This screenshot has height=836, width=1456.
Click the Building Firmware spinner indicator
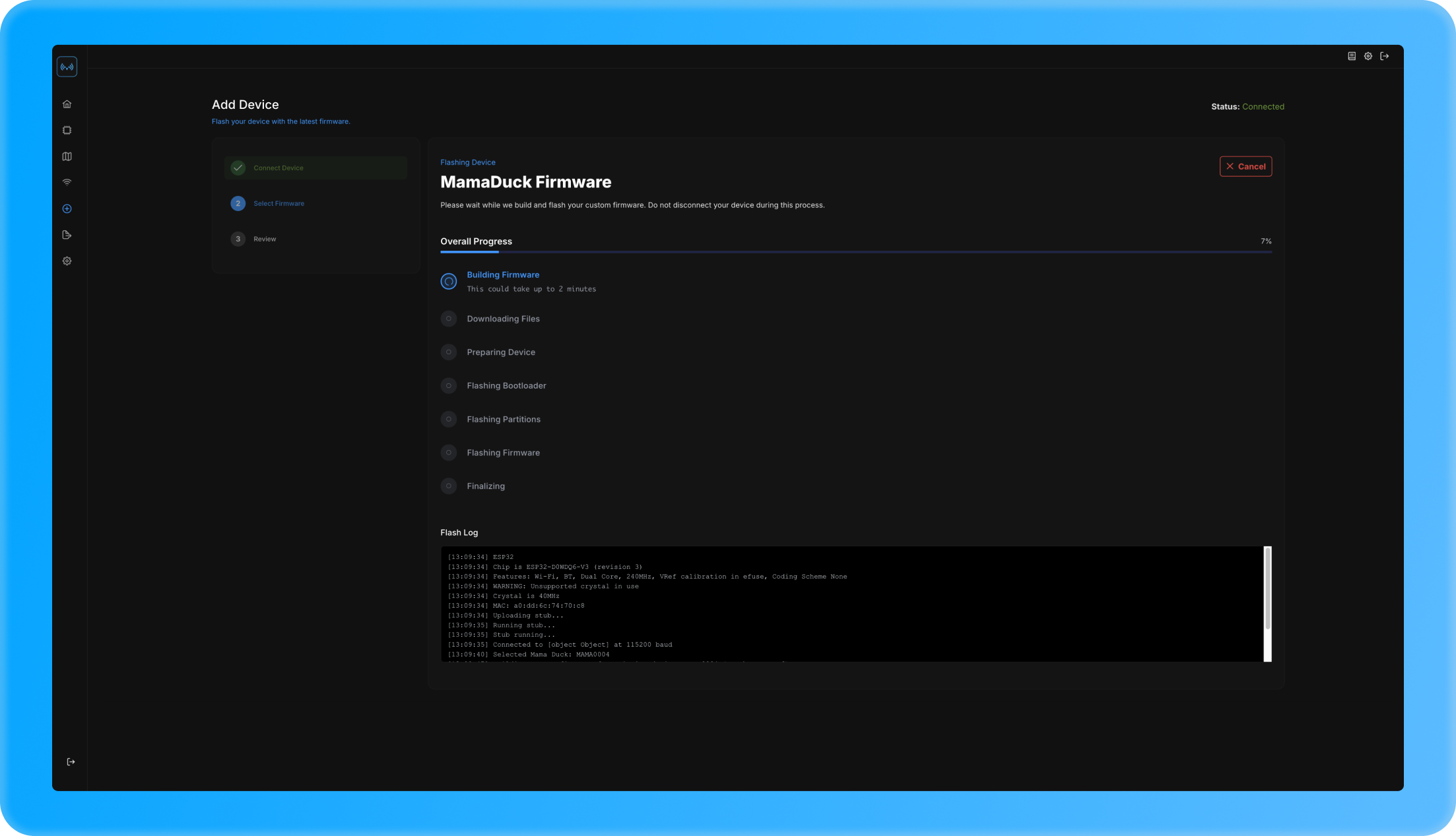pyautogui.click(x=449, y=282)
